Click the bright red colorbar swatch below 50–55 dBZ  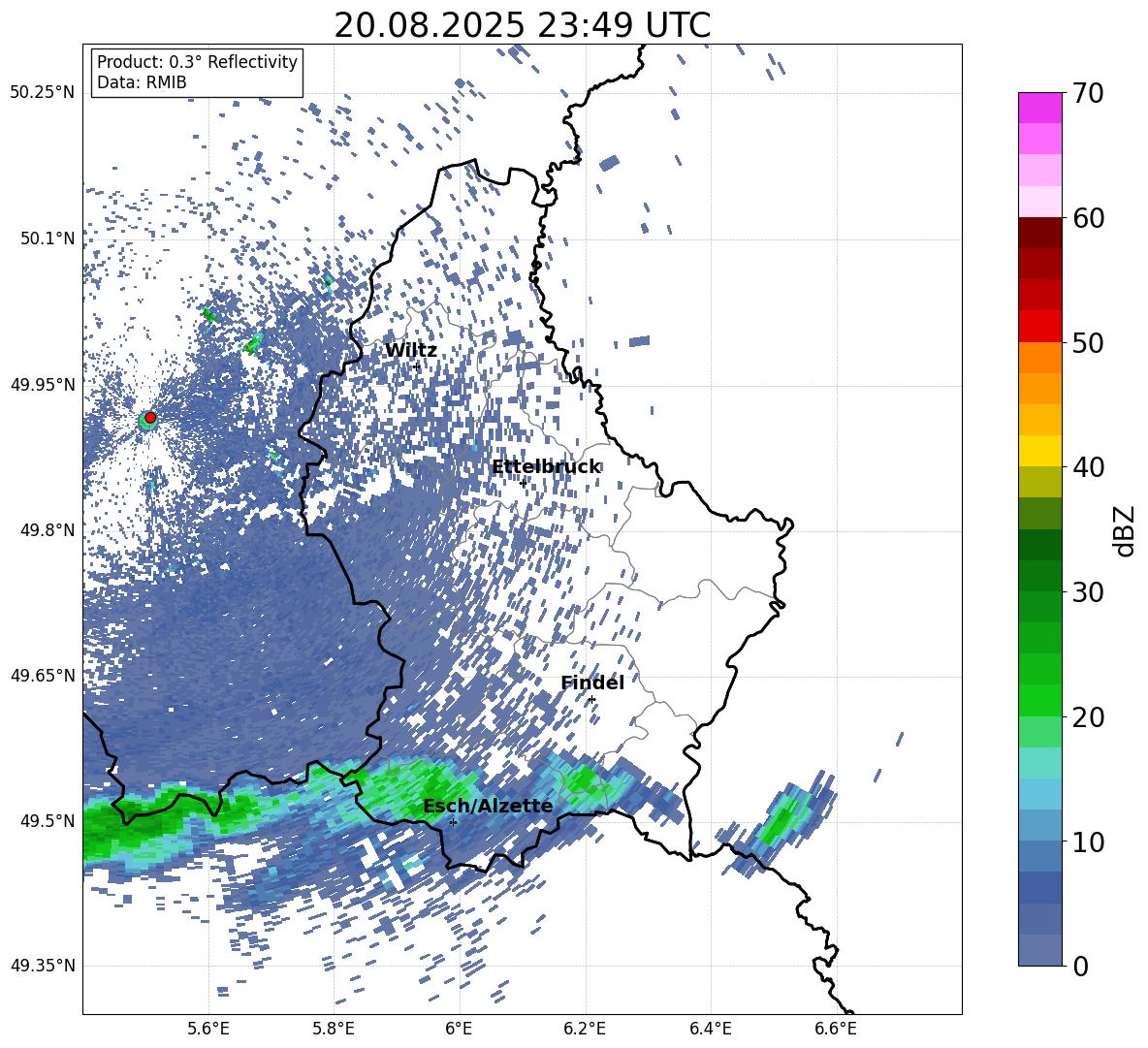(x=1039, y=327)
